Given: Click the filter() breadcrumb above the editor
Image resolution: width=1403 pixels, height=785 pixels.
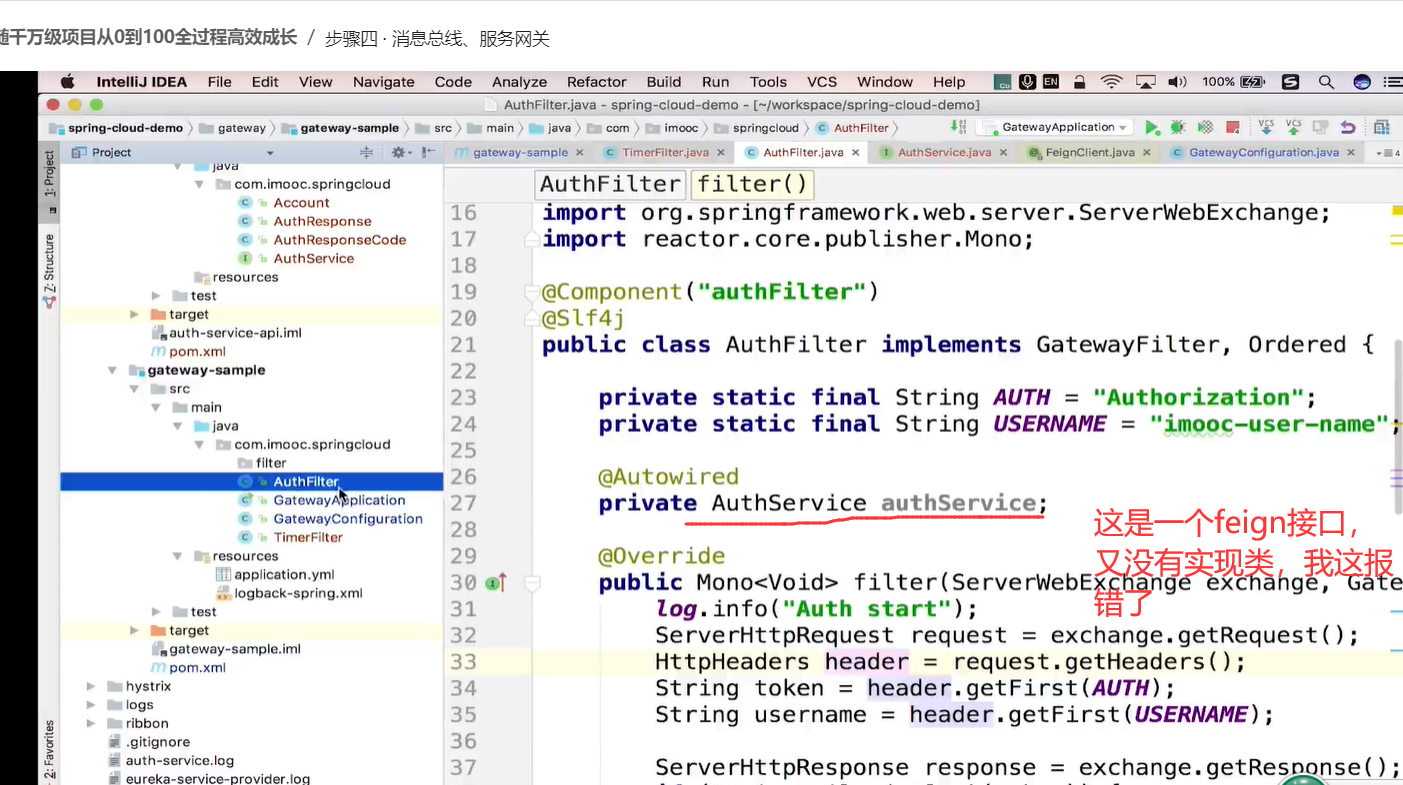Looking at the screenshot, I should tap(751, 184).
